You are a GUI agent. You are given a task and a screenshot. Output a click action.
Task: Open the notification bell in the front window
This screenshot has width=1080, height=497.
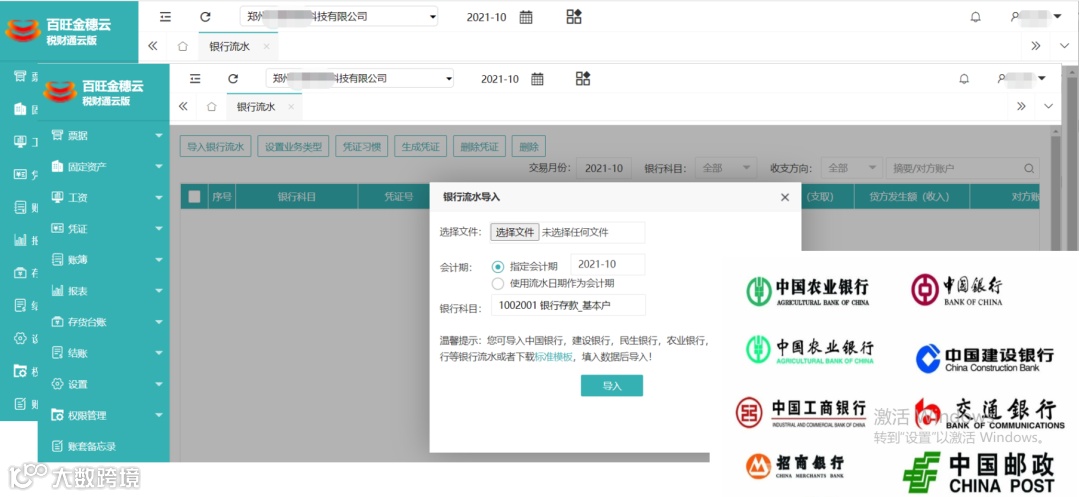coord(964,79)
